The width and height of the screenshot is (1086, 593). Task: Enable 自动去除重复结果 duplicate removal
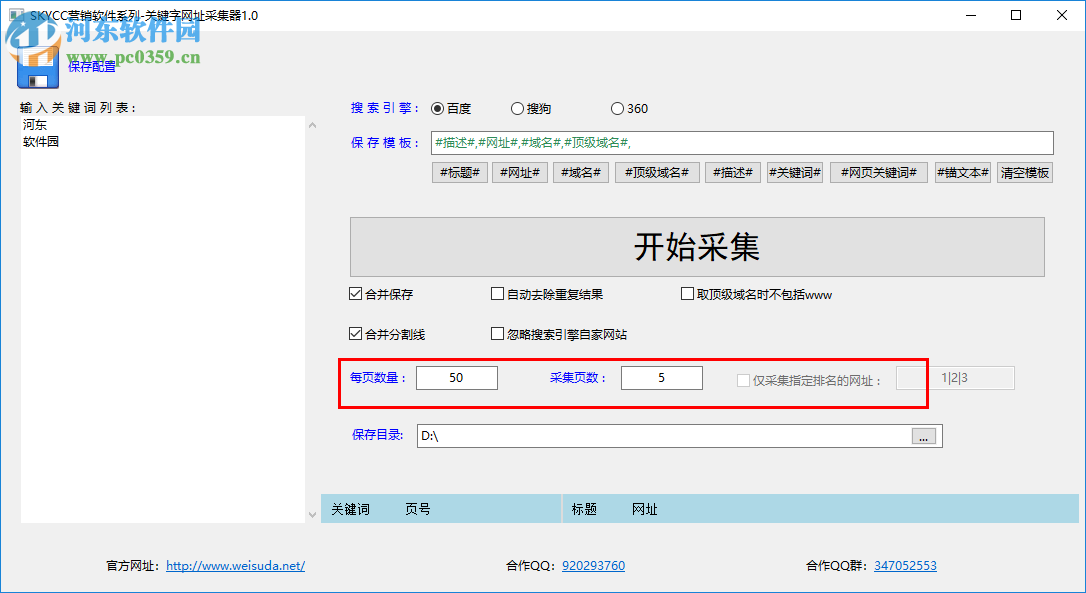click(x=497, y=293)
